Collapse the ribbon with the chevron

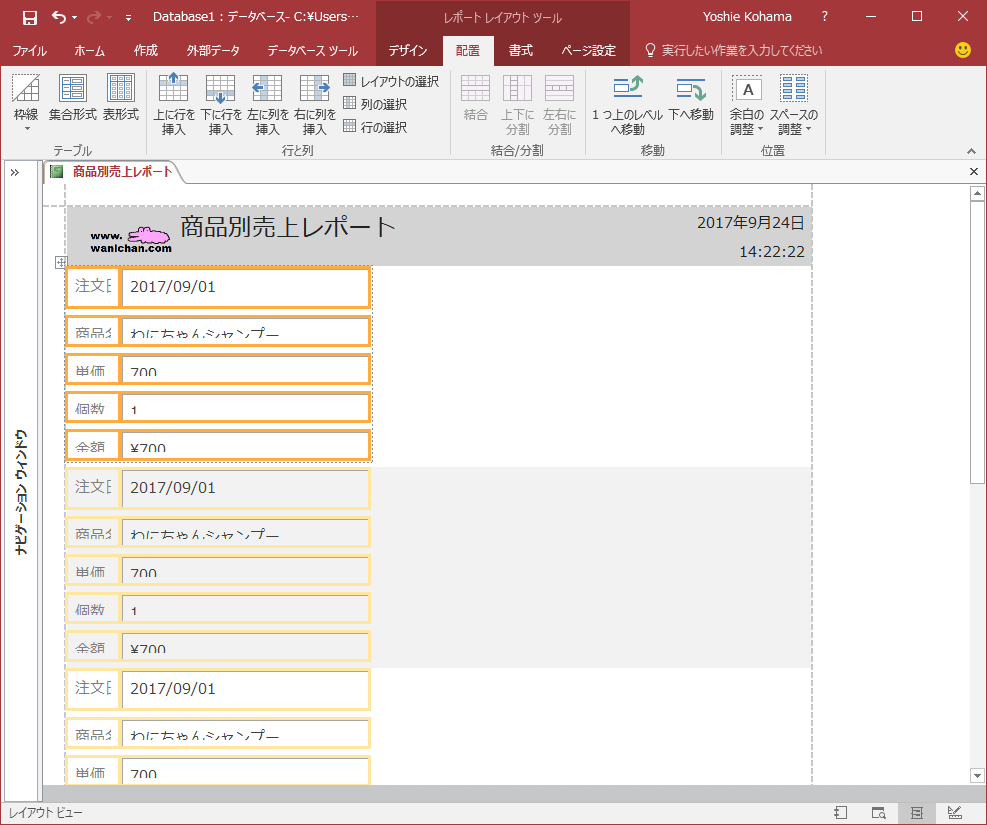point(971,151)
